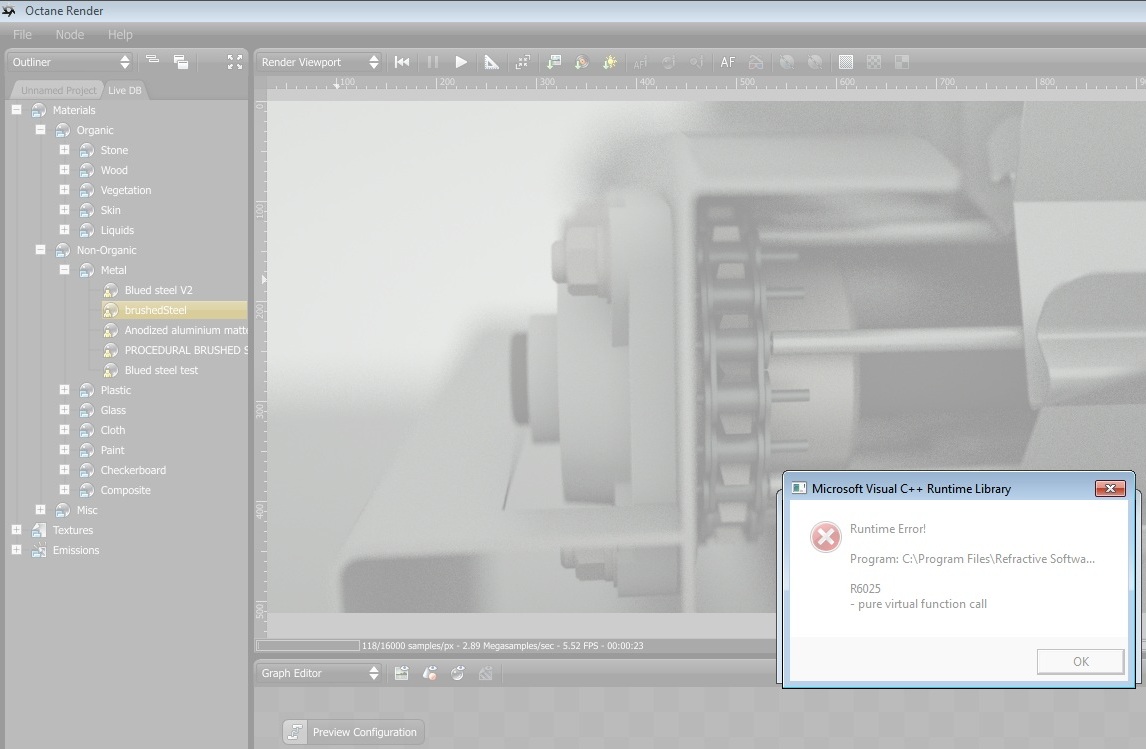Click the shrink-to-fit arrows icon in viewport toolbar
The image size is (1146, 749).
(x=523, y=62)
